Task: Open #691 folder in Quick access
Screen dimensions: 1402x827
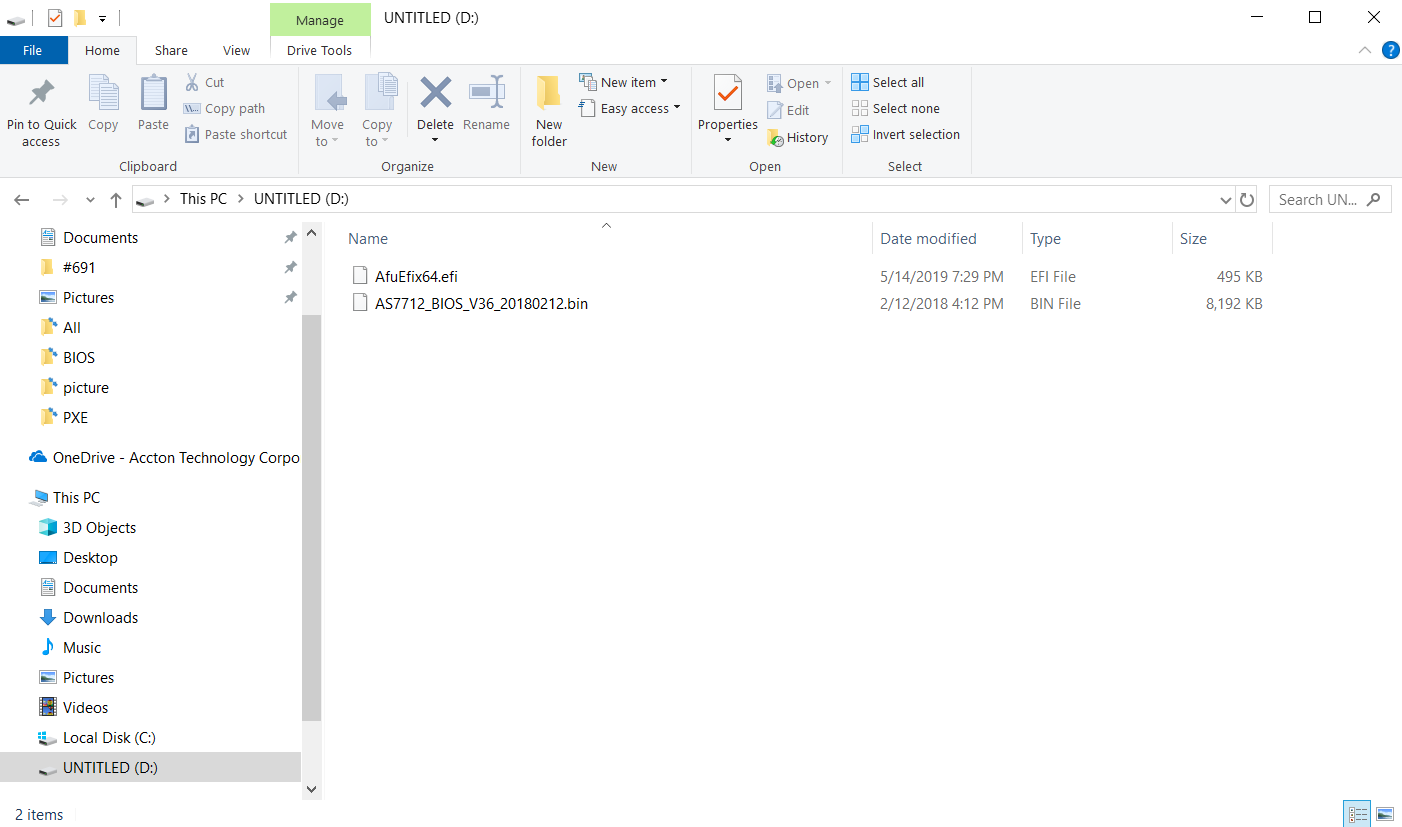Action: (79, 267)
